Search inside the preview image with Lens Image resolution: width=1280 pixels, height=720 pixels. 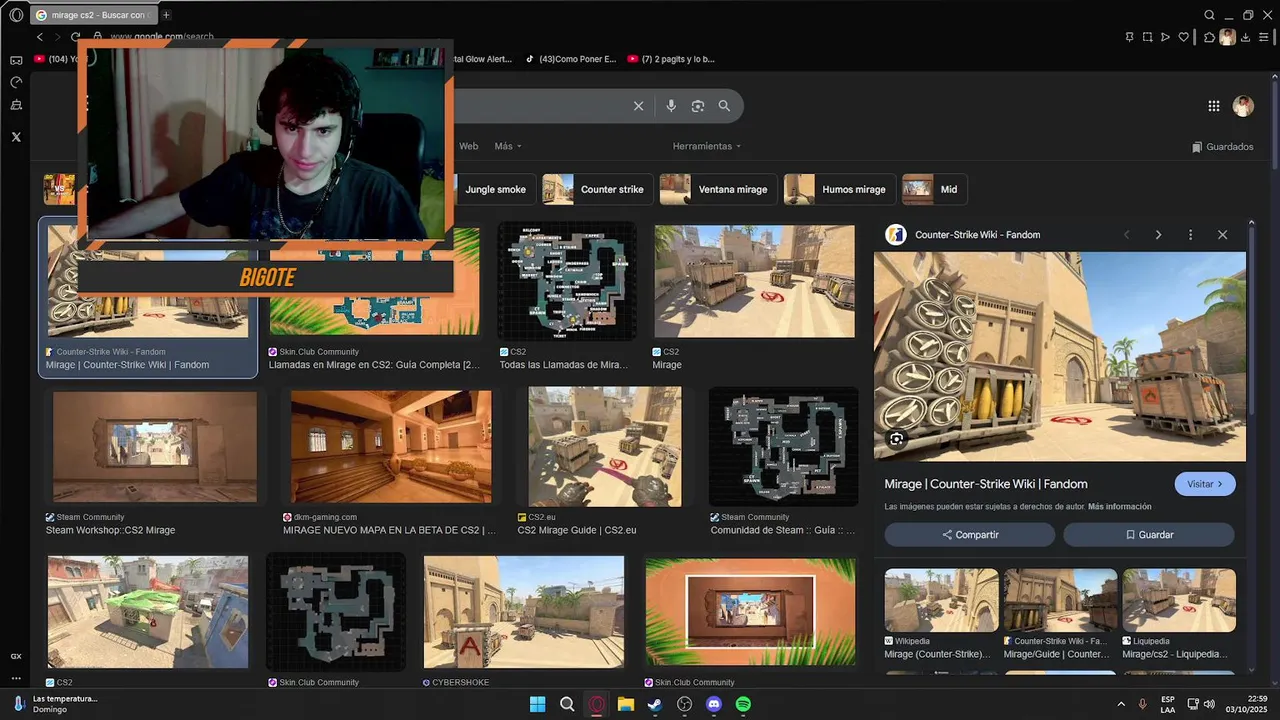pyautogui.click(x=896, y=439)
